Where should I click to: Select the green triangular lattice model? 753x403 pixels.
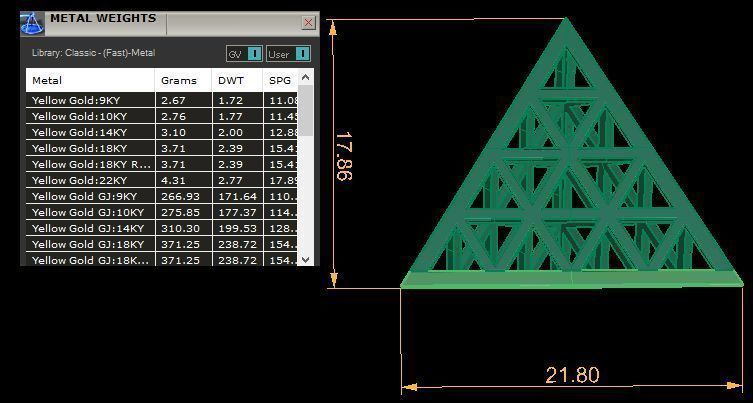pos(570,154)
